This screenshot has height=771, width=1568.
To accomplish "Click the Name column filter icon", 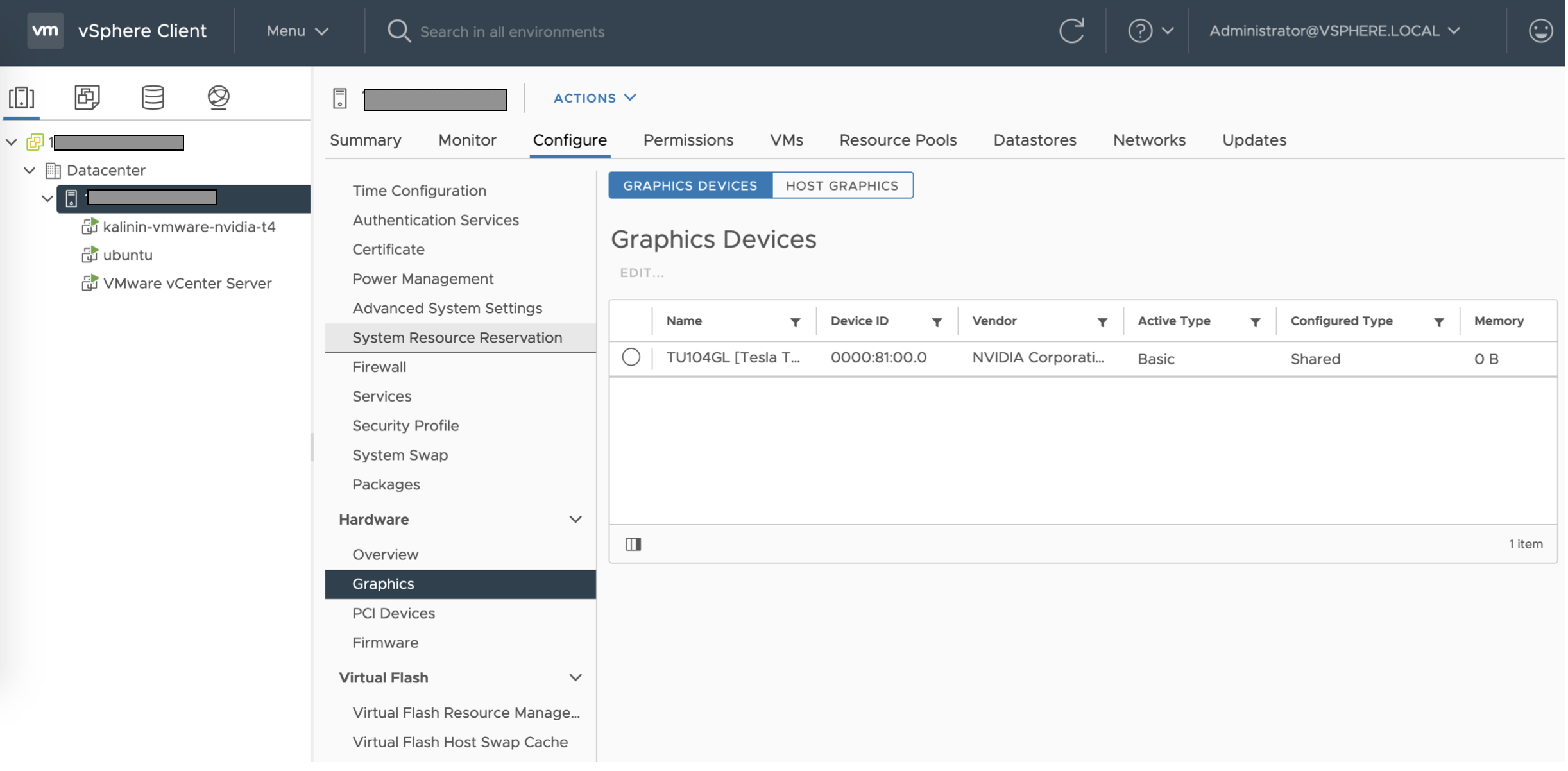I will [x=796, y=323].
